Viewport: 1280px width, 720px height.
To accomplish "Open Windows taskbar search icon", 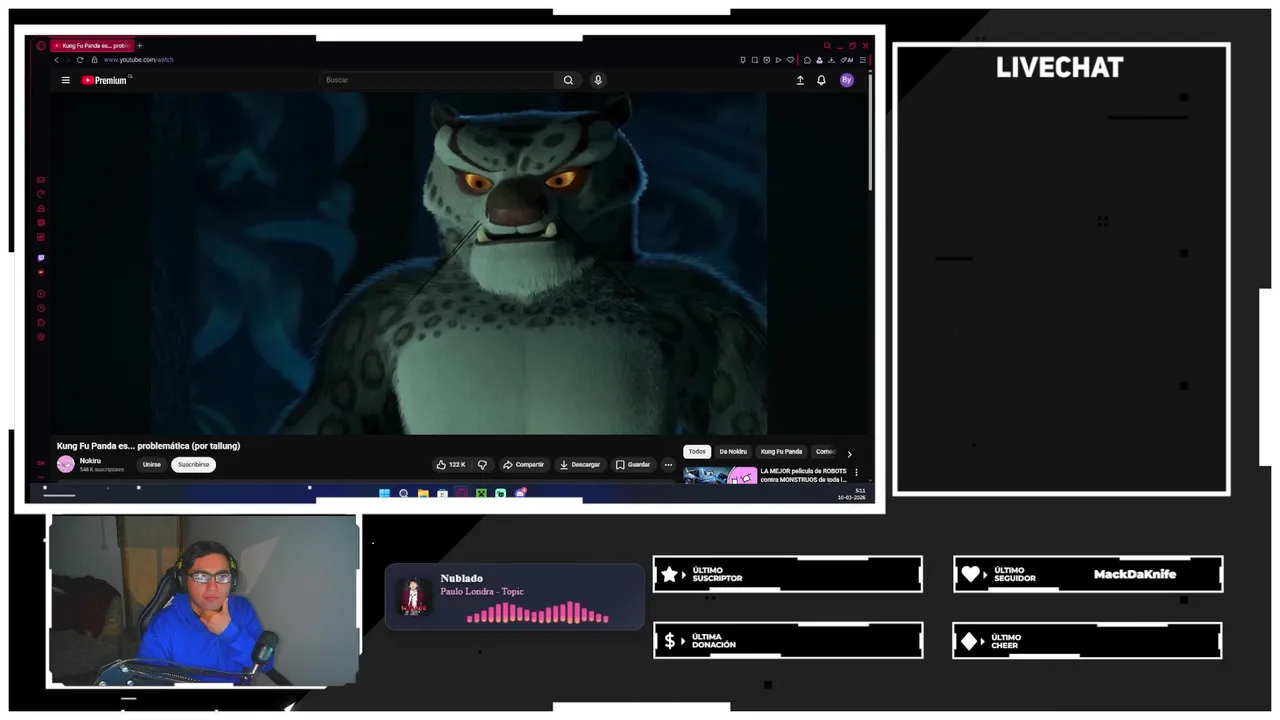I will pyautogui.click(x=404, y=493).
